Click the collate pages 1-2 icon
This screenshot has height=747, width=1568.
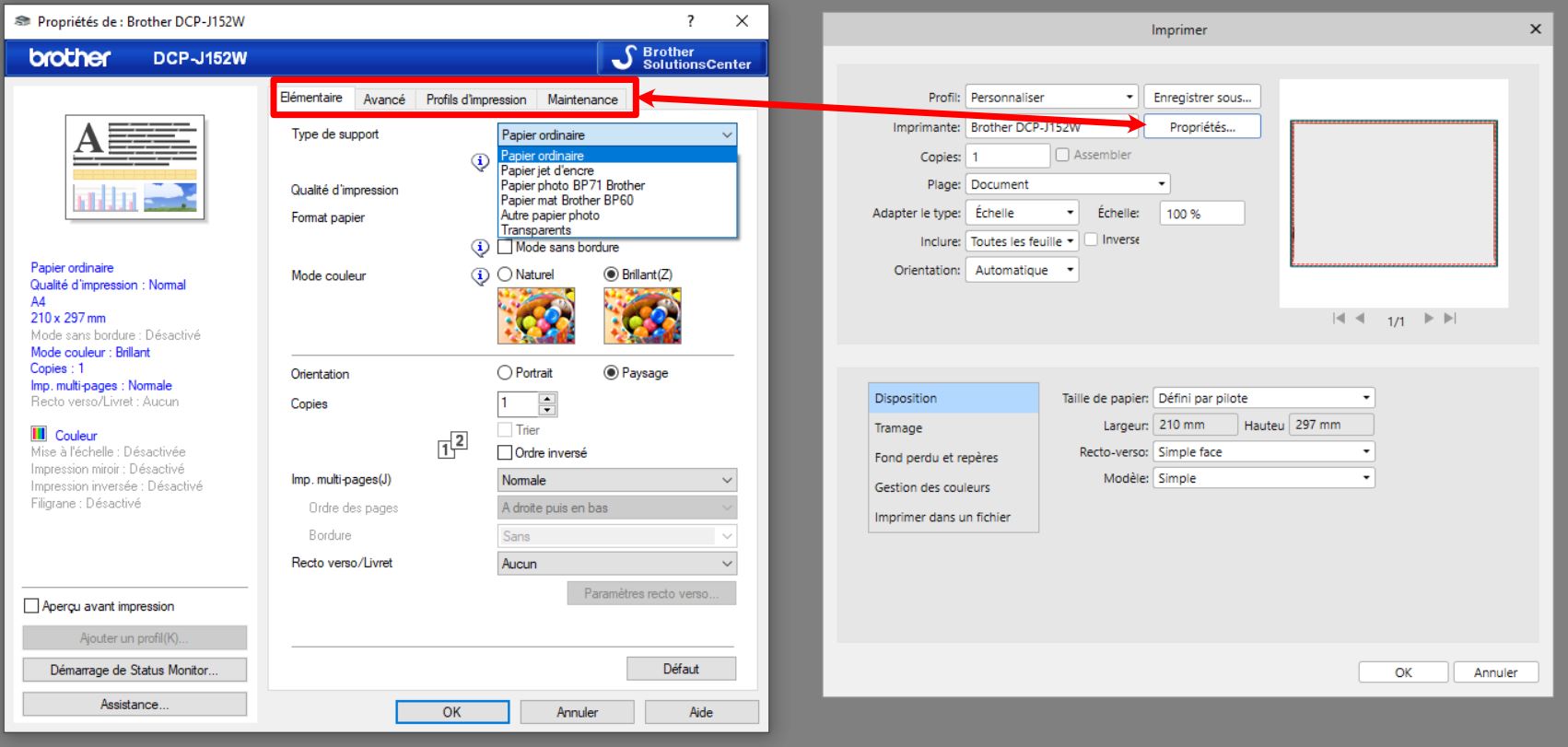tap(452, 445)
